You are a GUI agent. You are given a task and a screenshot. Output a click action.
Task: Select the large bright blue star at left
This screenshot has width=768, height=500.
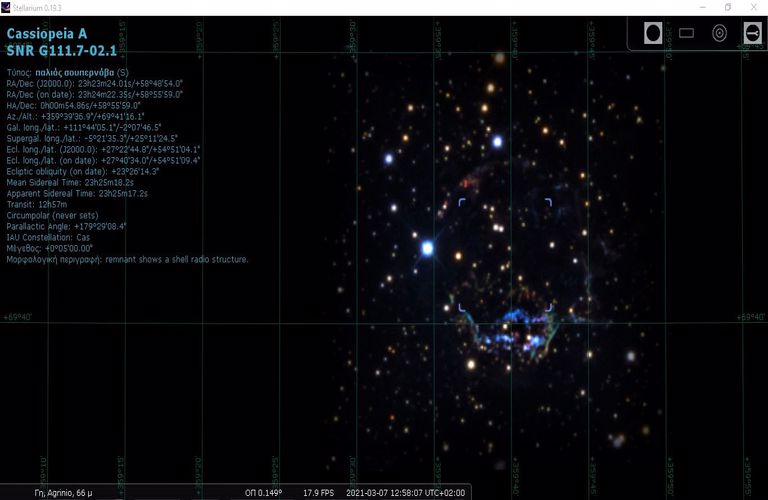coord(428,248)
